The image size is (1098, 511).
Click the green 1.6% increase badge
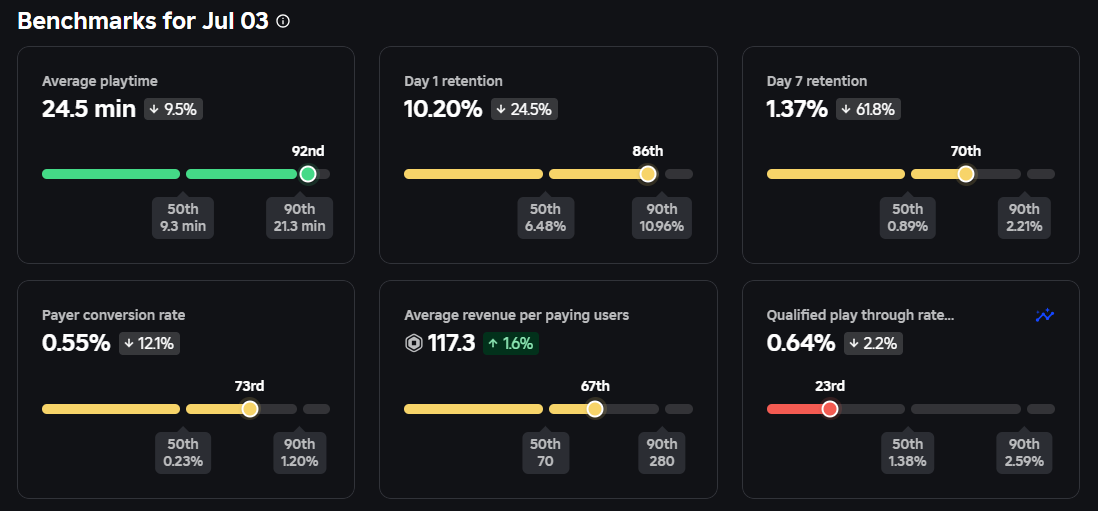(511, 344)
